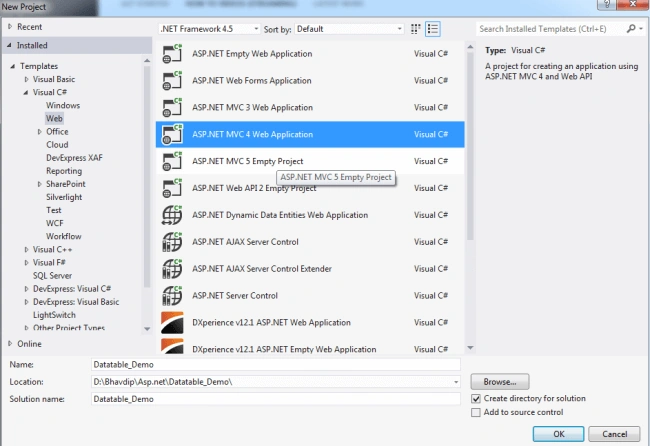Expand the SharePoint node
Screen dimensions: 650x446
[39, 184]
